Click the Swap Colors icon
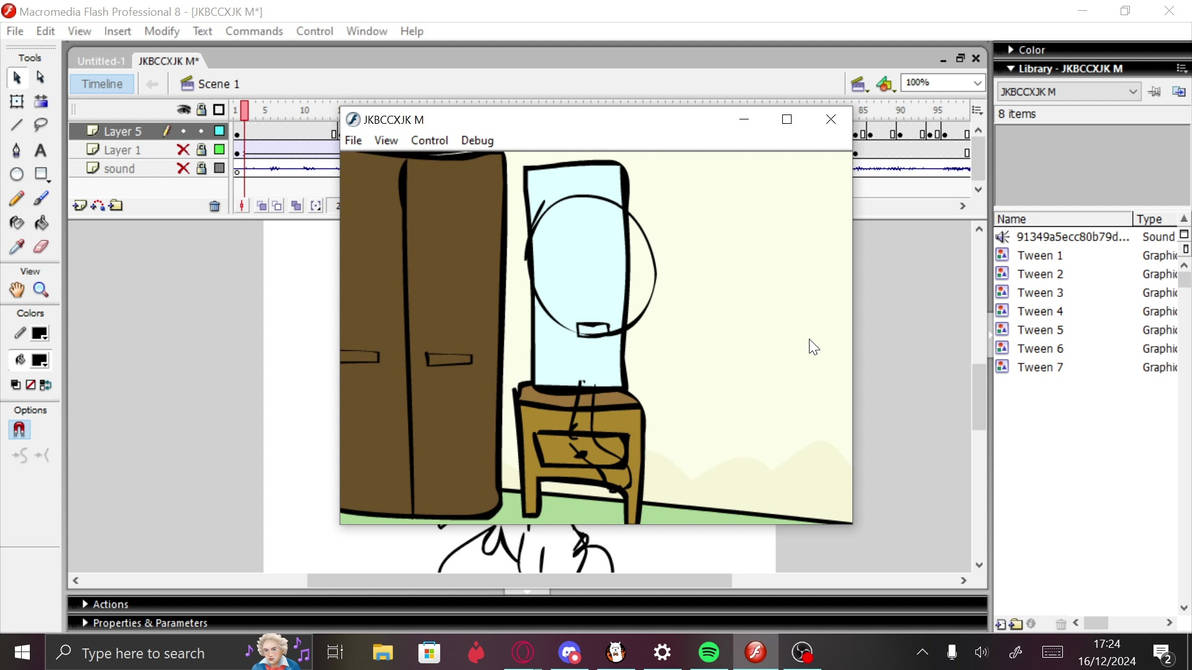This screenshot has width=1192, height=670. 46,385
